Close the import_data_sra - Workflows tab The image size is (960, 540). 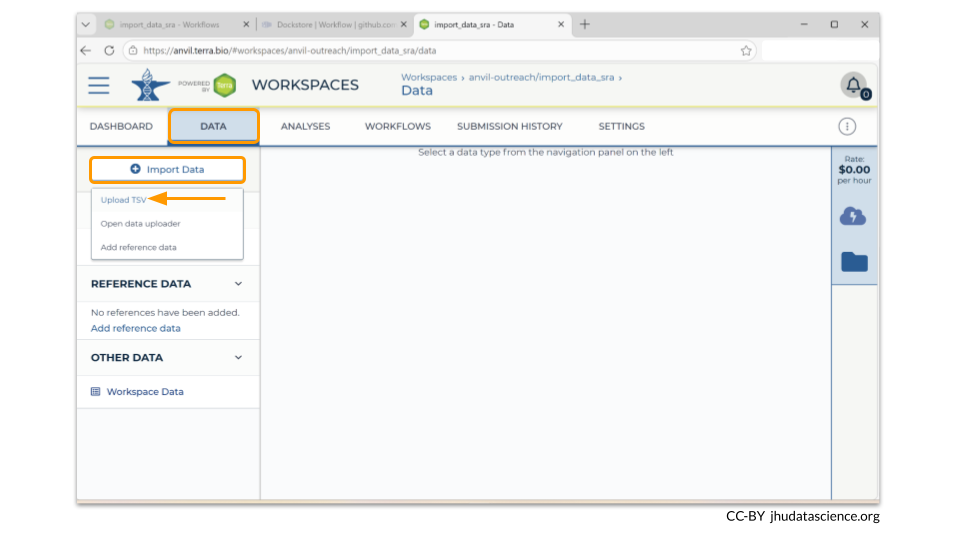click(x=246, y=24)
